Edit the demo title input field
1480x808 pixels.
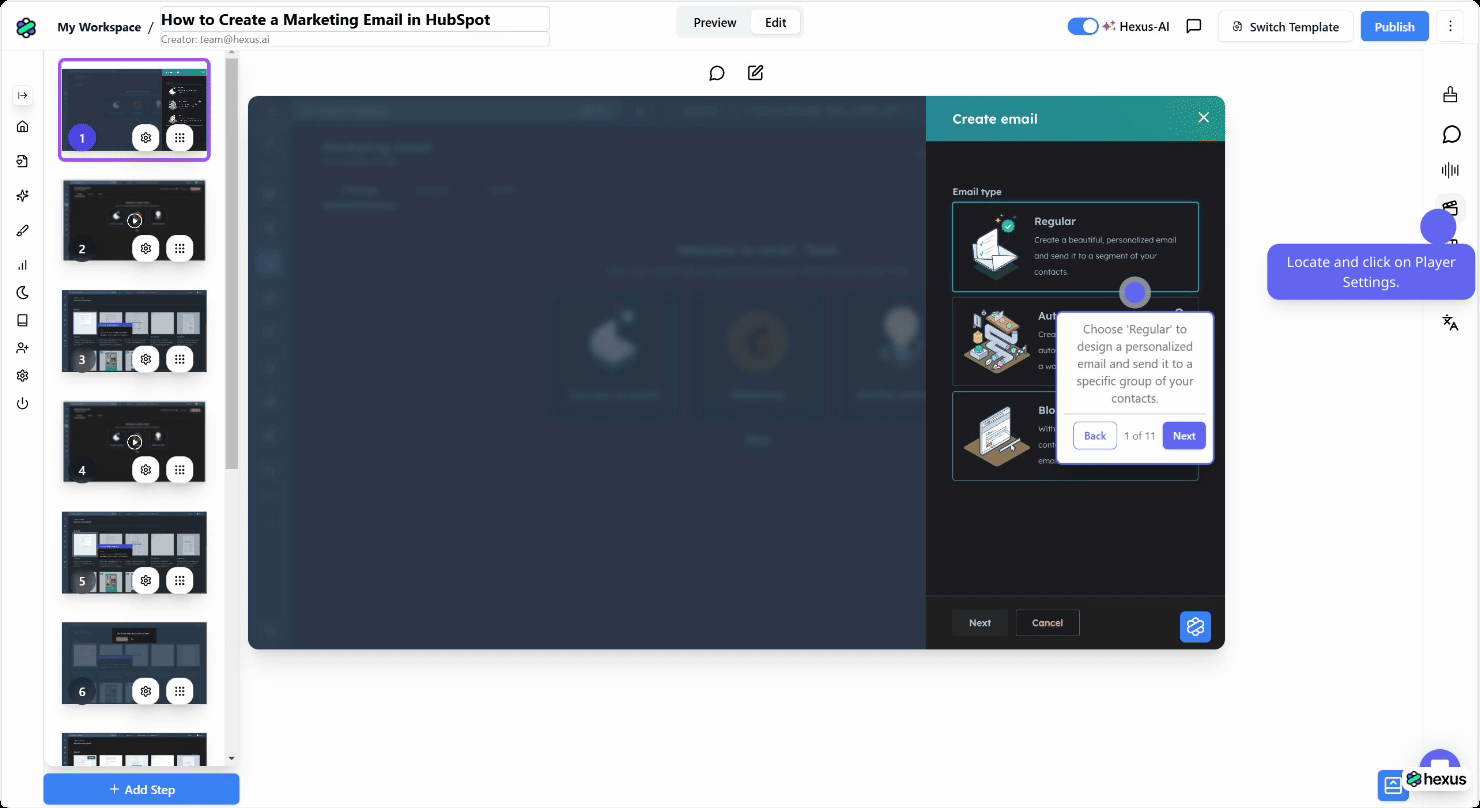[x=354, y=19]
